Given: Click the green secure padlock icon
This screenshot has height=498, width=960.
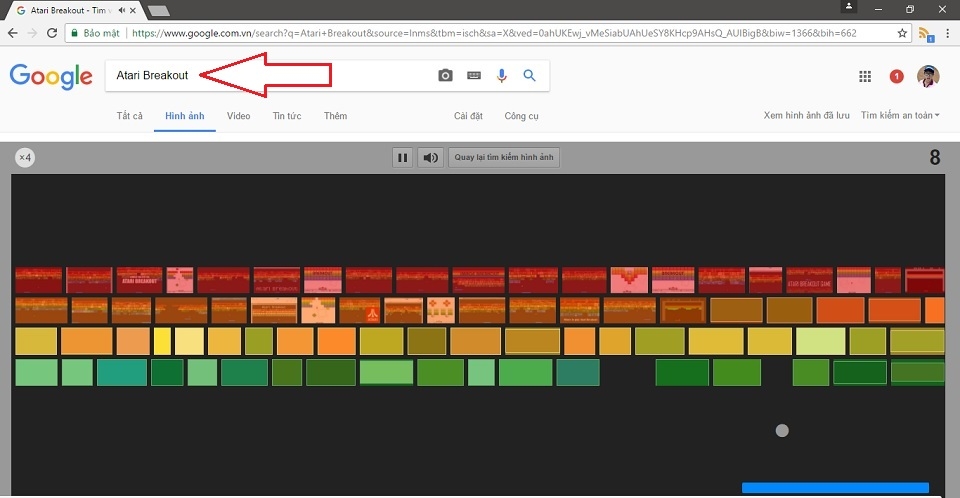Looking at the screenshot, I should 75,33.
